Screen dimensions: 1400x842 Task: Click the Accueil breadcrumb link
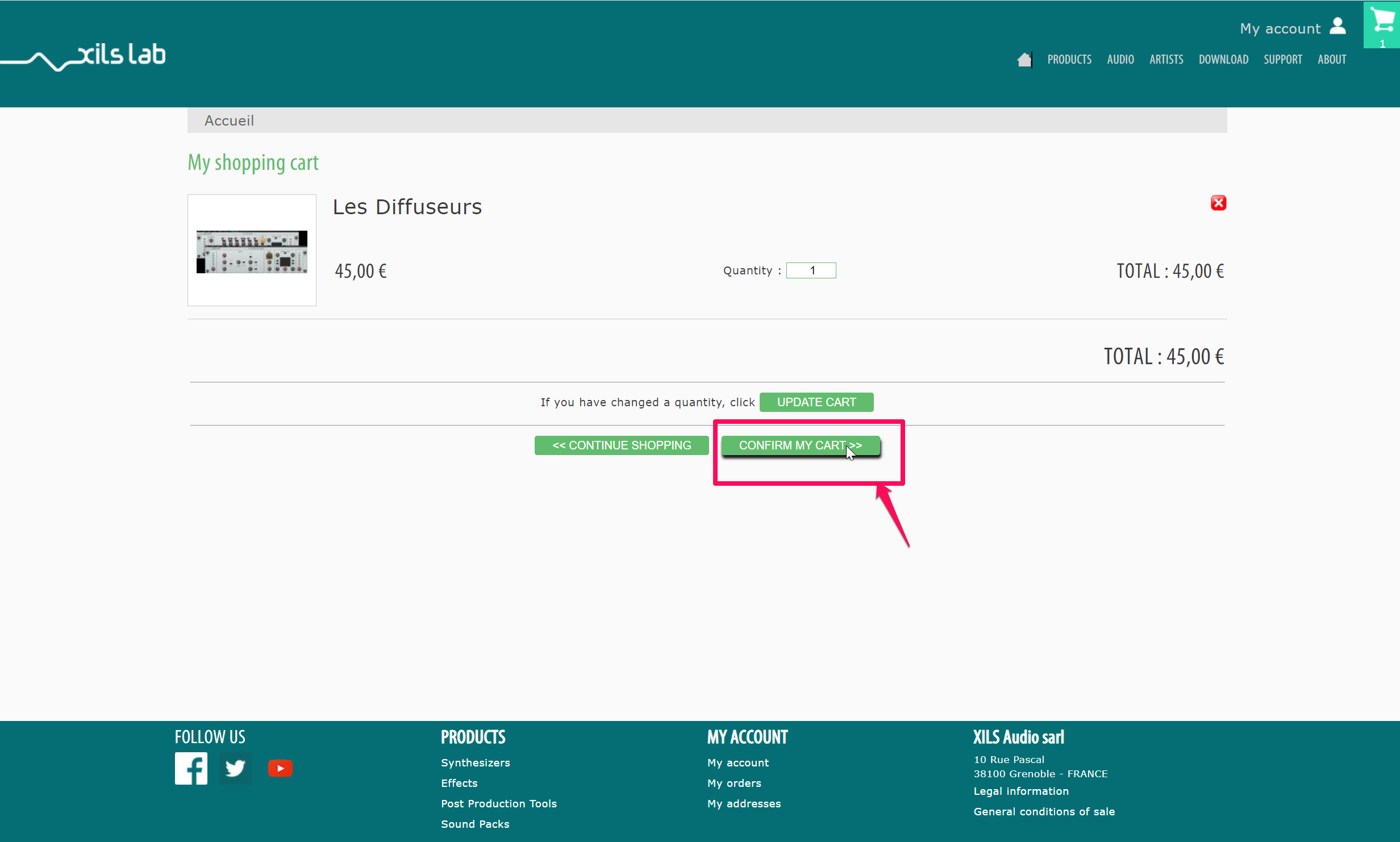229,120
